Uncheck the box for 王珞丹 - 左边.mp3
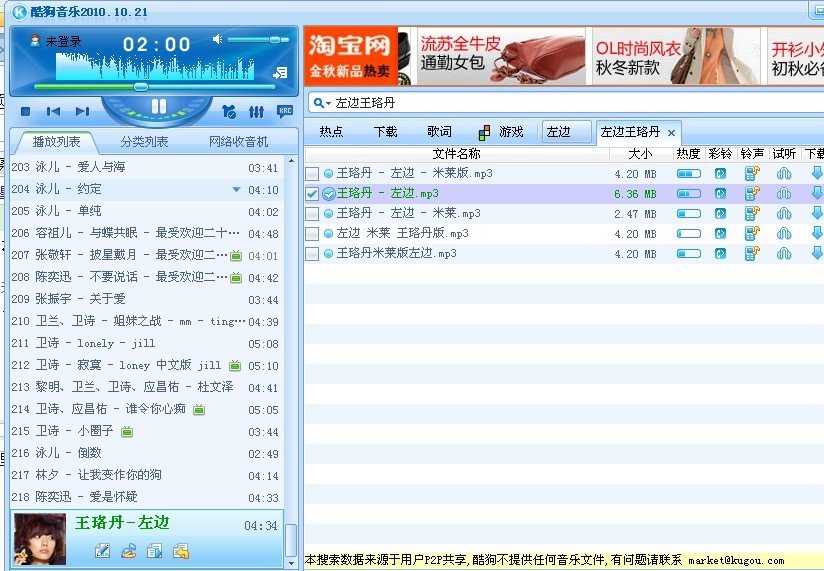Image resolution: width=824 pixels, height=571 pixels. [x=312, y=194]
